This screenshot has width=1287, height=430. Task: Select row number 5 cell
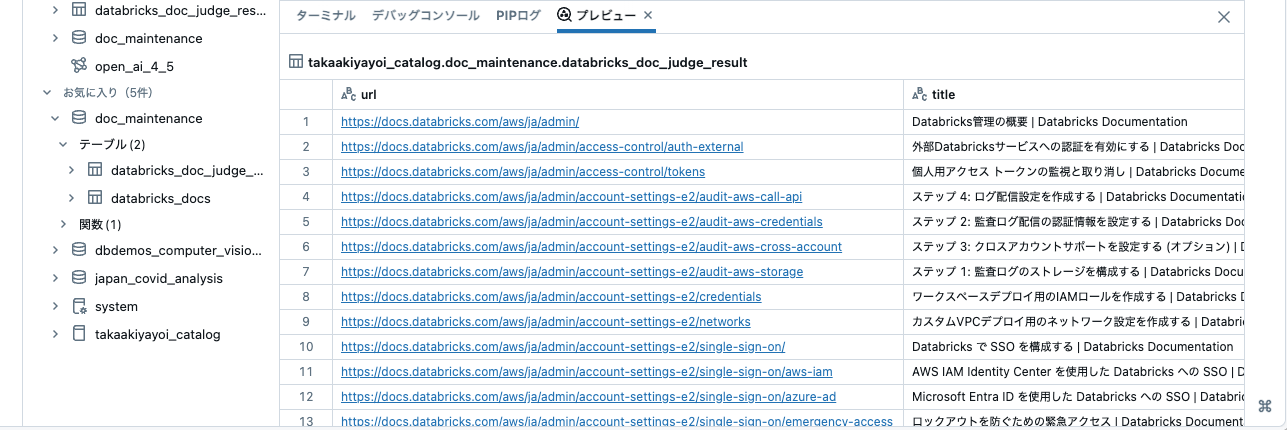(306, 222)
